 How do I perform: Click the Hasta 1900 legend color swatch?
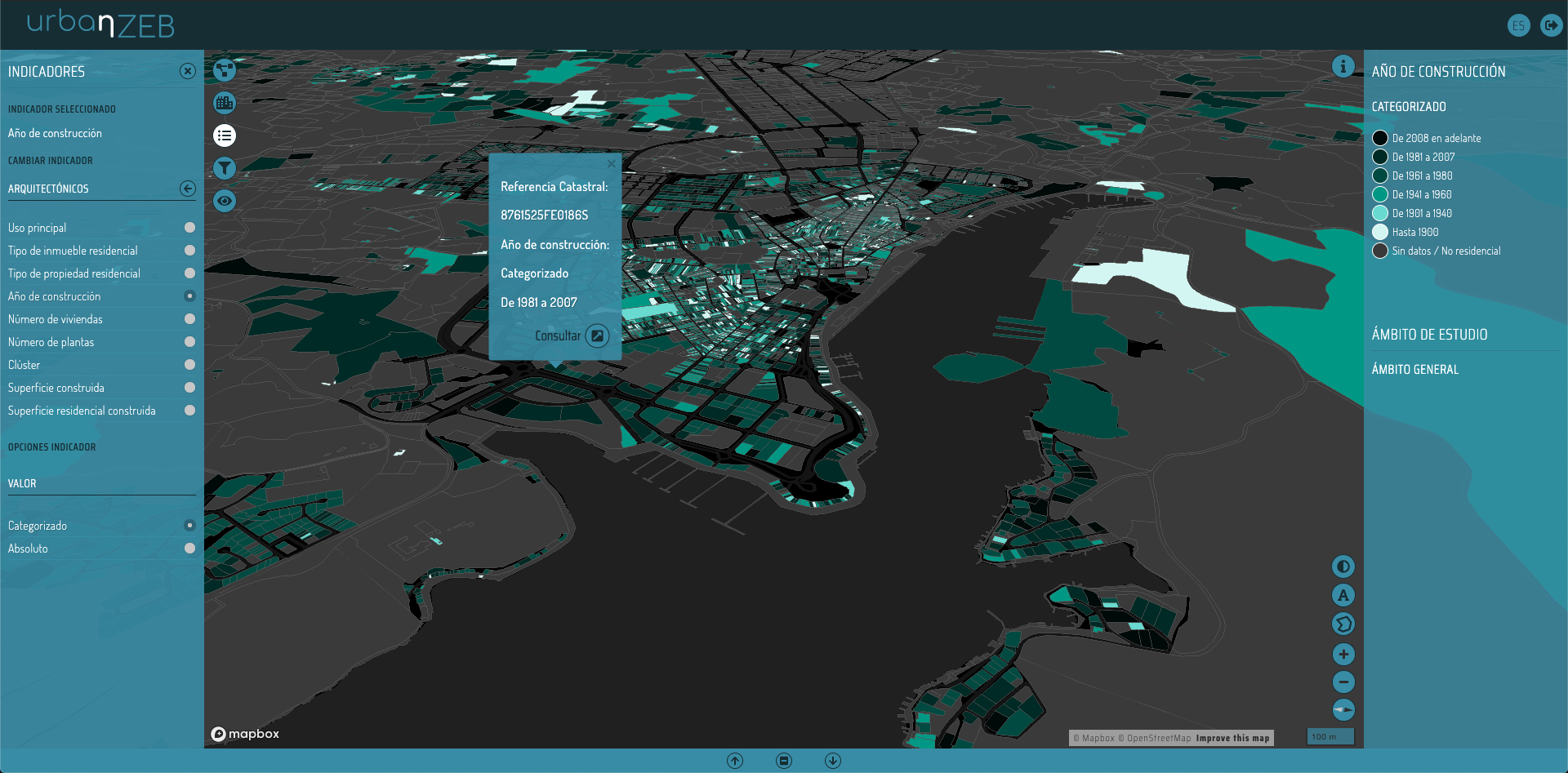point(1380,232)
